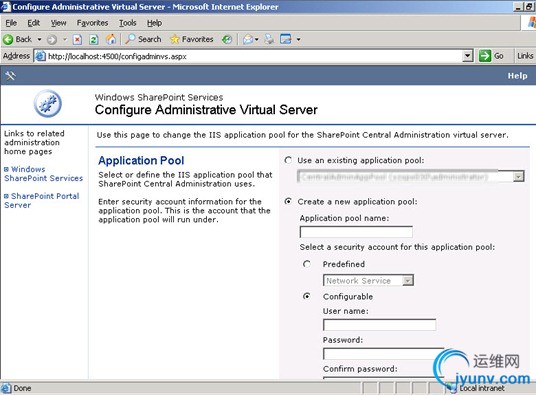Open the Favorites menu
Screen dimensions: 536x395
pos(92,23)
